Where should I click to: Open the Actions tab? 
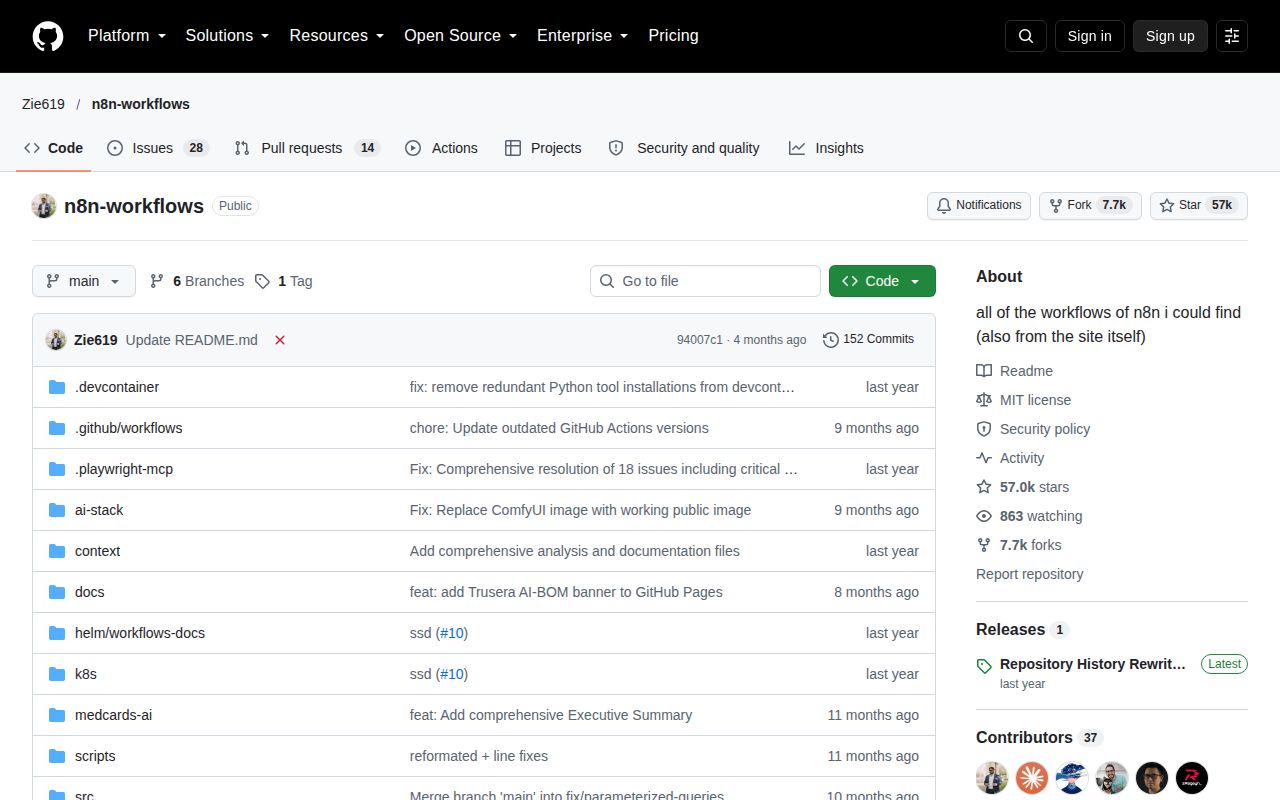click(x=441, y=148)
